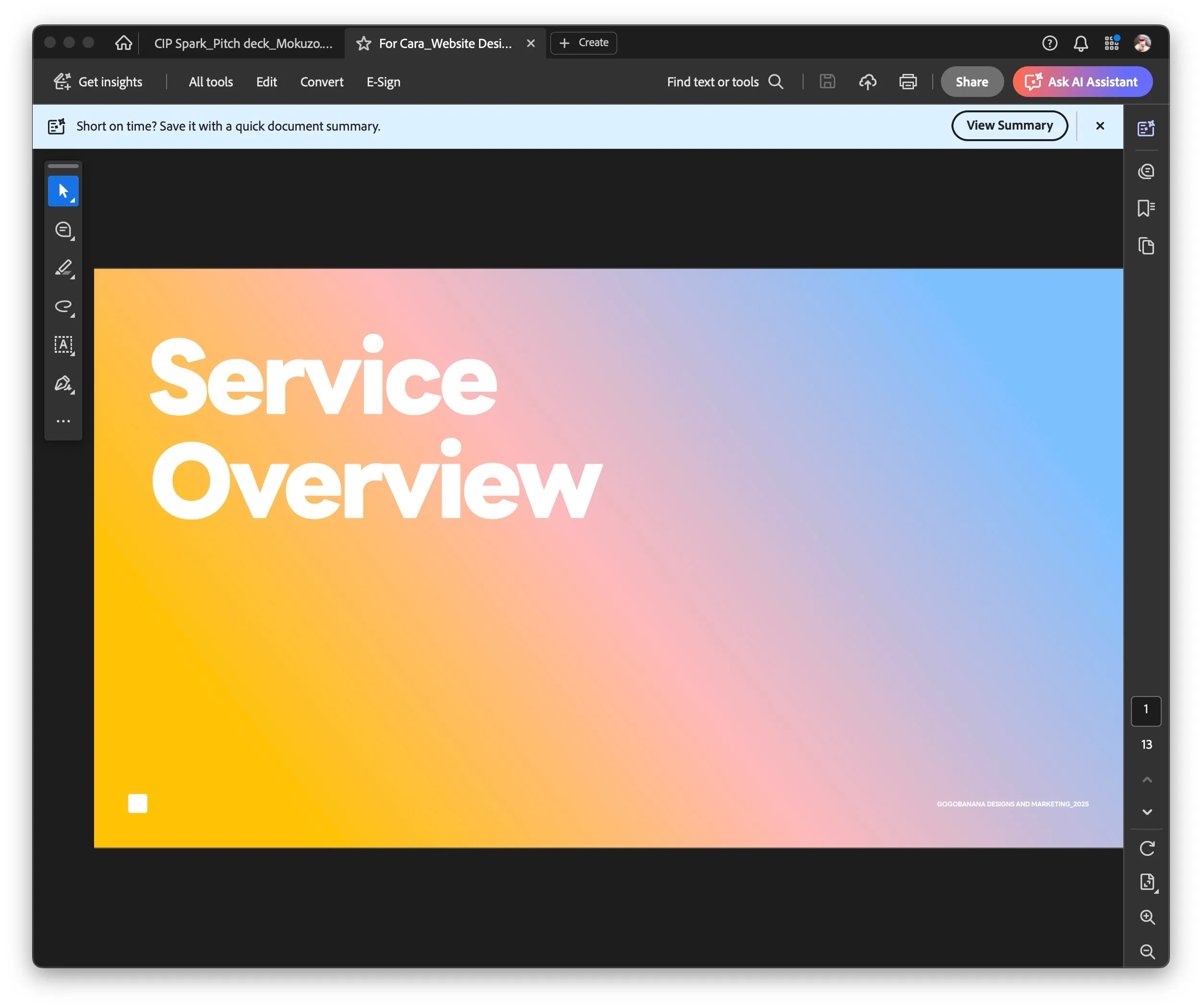Open the Bookmarks panel
Viewport: 1202px width, 1008px height.
click(1146, 208)
